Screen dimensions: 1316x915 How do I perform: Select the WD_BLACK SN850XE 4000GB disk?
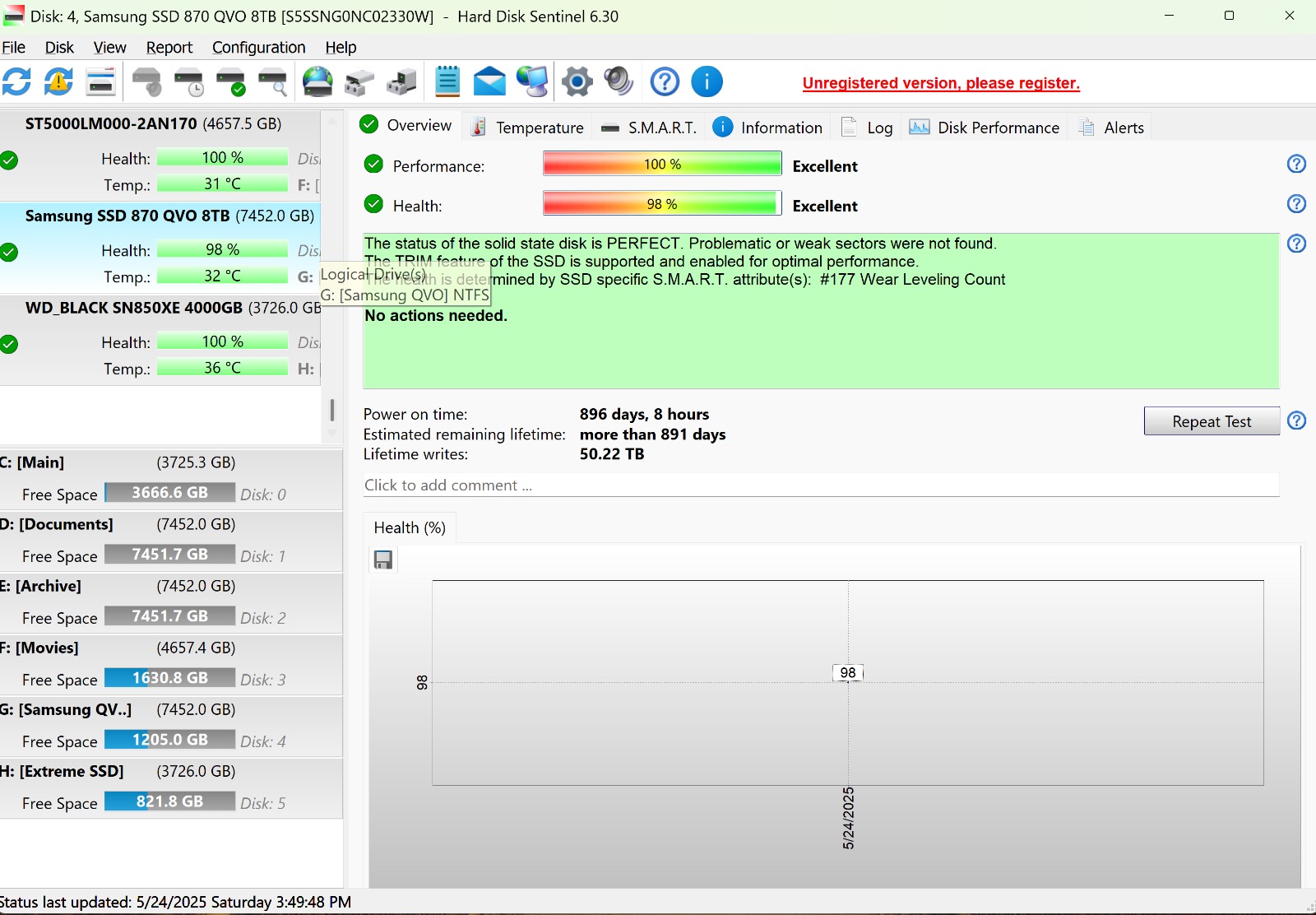coord(160,340)
